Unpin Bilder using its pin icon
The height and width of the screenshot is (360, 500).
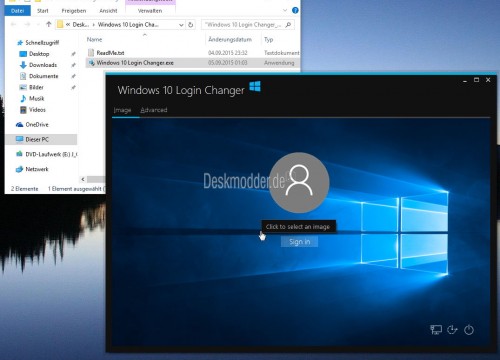click(x=73, y=88)
